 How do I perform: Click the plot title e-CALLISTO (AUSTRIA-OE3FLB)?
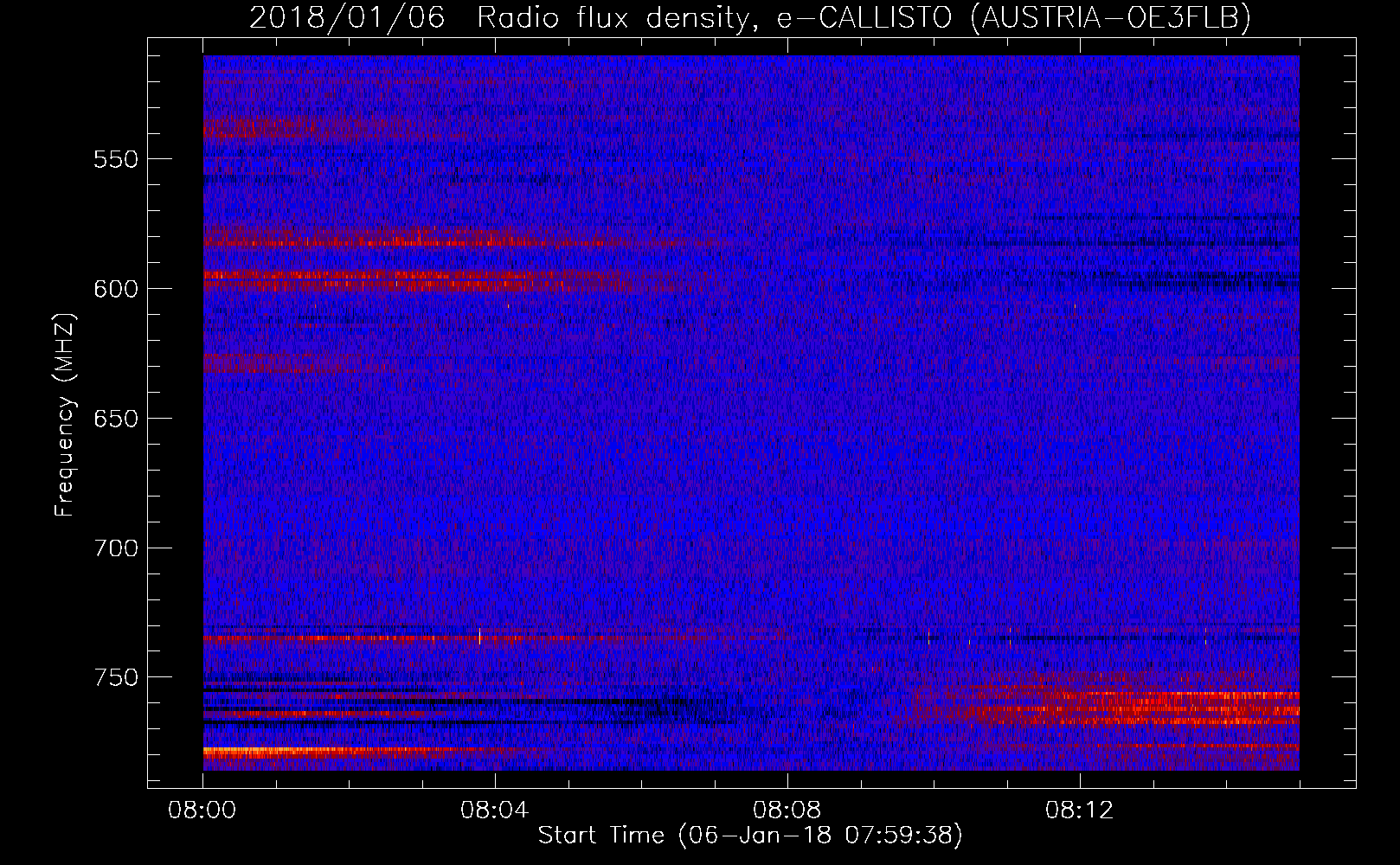tap(1013, 17)
